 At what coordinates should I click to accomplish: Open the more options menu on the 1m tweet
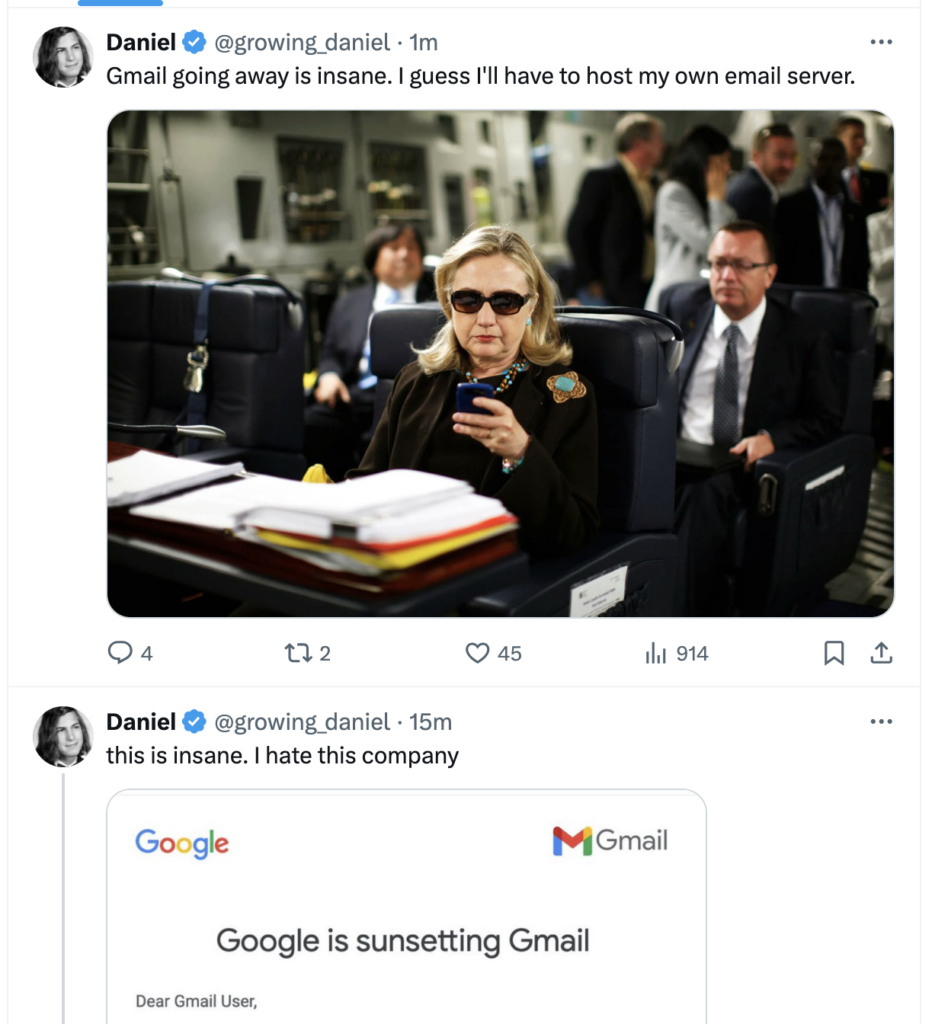click(x=881, y=42)
